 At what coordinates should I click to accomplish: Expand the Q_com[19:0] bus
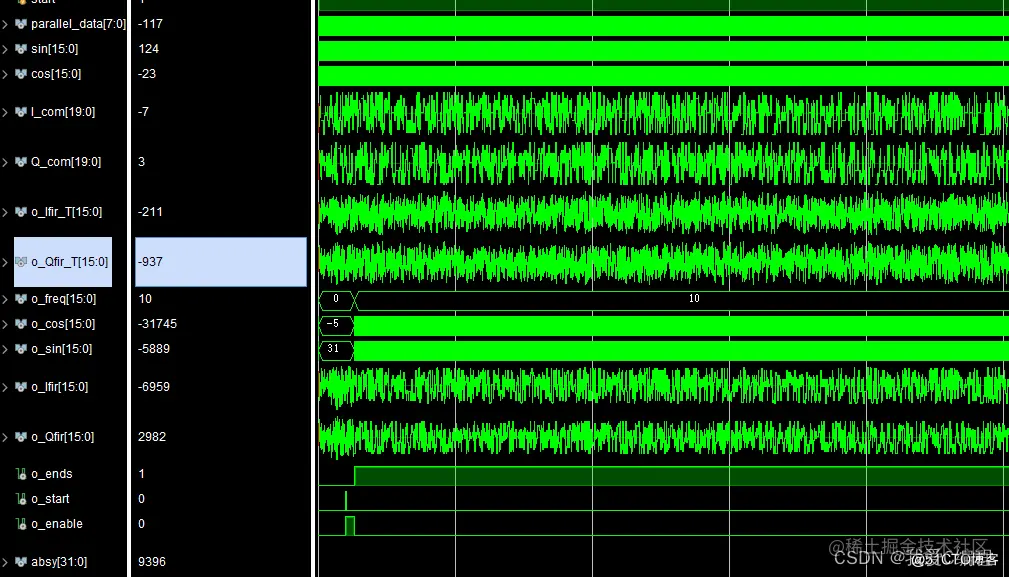(5, 162)
